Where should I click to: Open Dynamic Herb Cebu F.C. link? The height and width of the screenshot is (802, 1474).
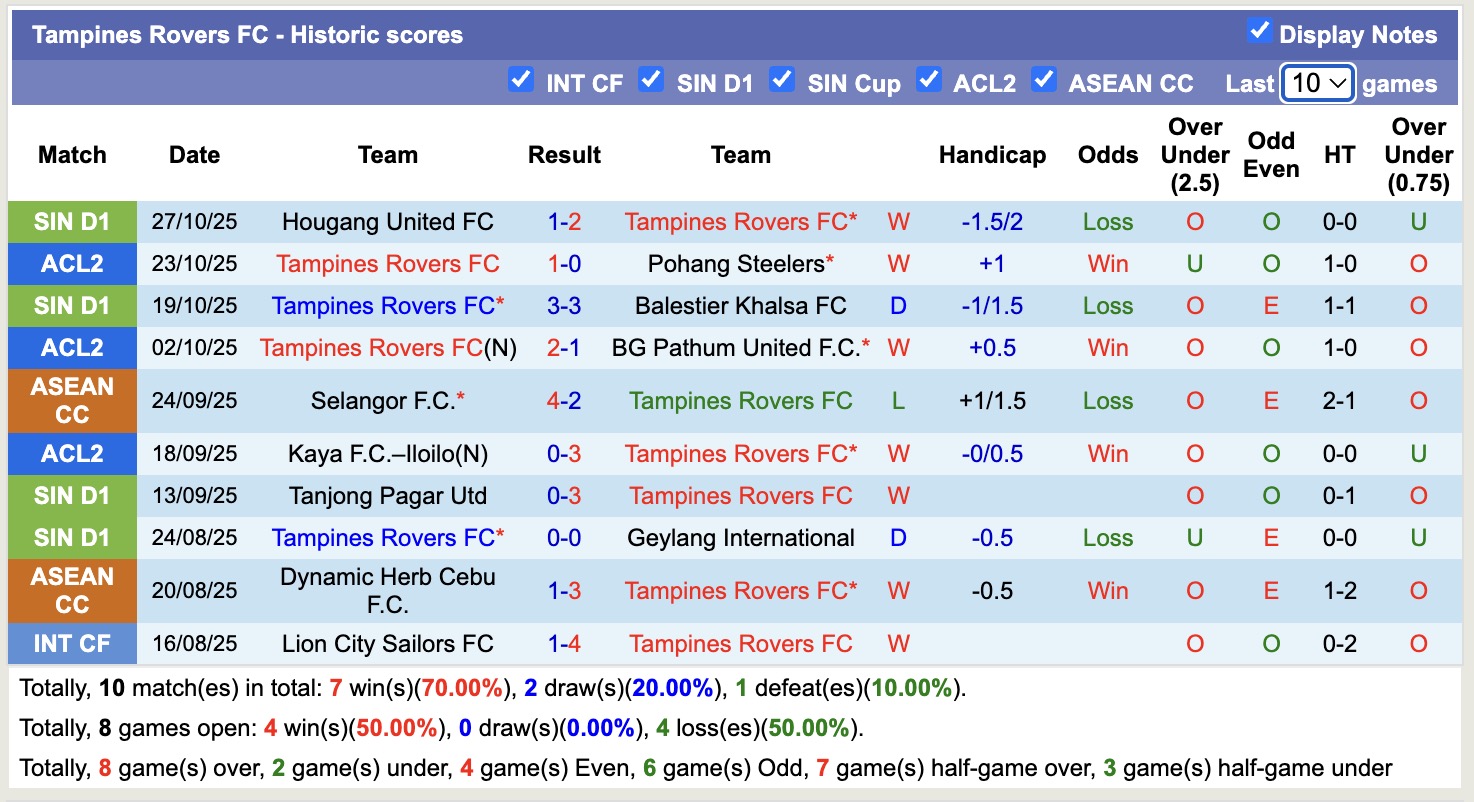point(387,591)
